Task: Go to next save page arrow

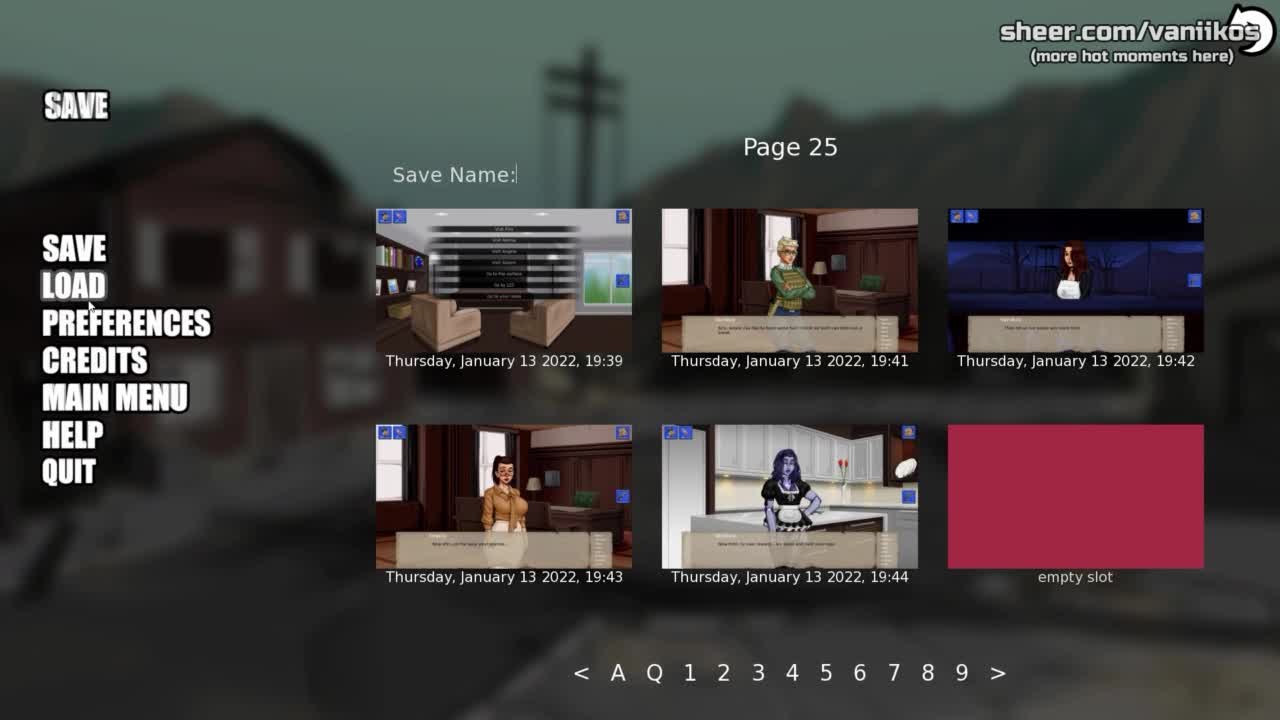Action: click(997, 673)
